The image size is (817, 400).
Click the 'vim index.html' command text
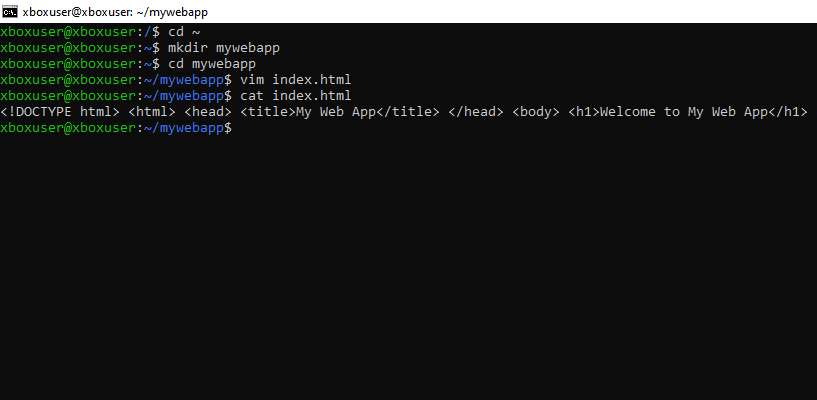click(x=296, y=80)
